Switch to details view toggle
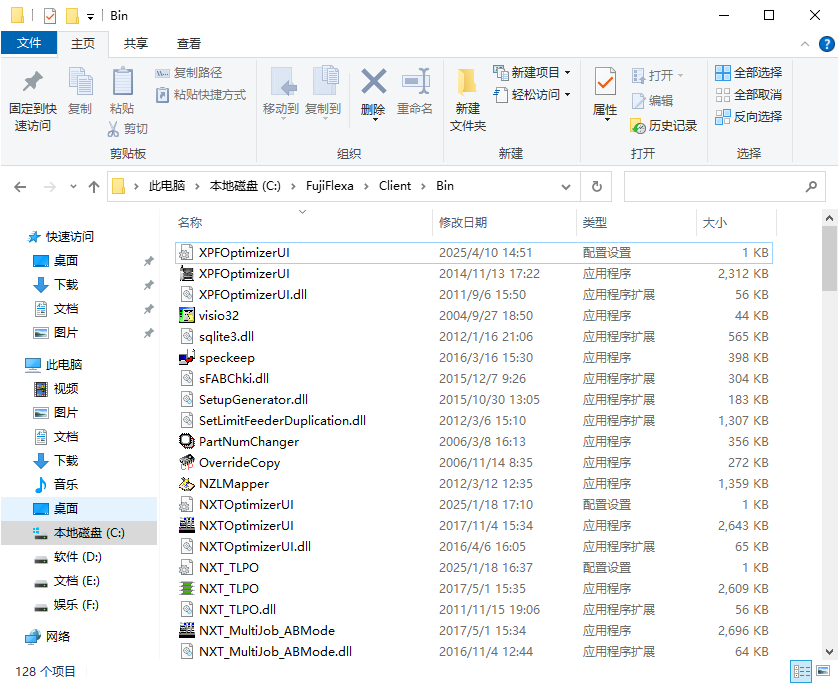Screen dimensions: 838x683 (x=801, y=671)
